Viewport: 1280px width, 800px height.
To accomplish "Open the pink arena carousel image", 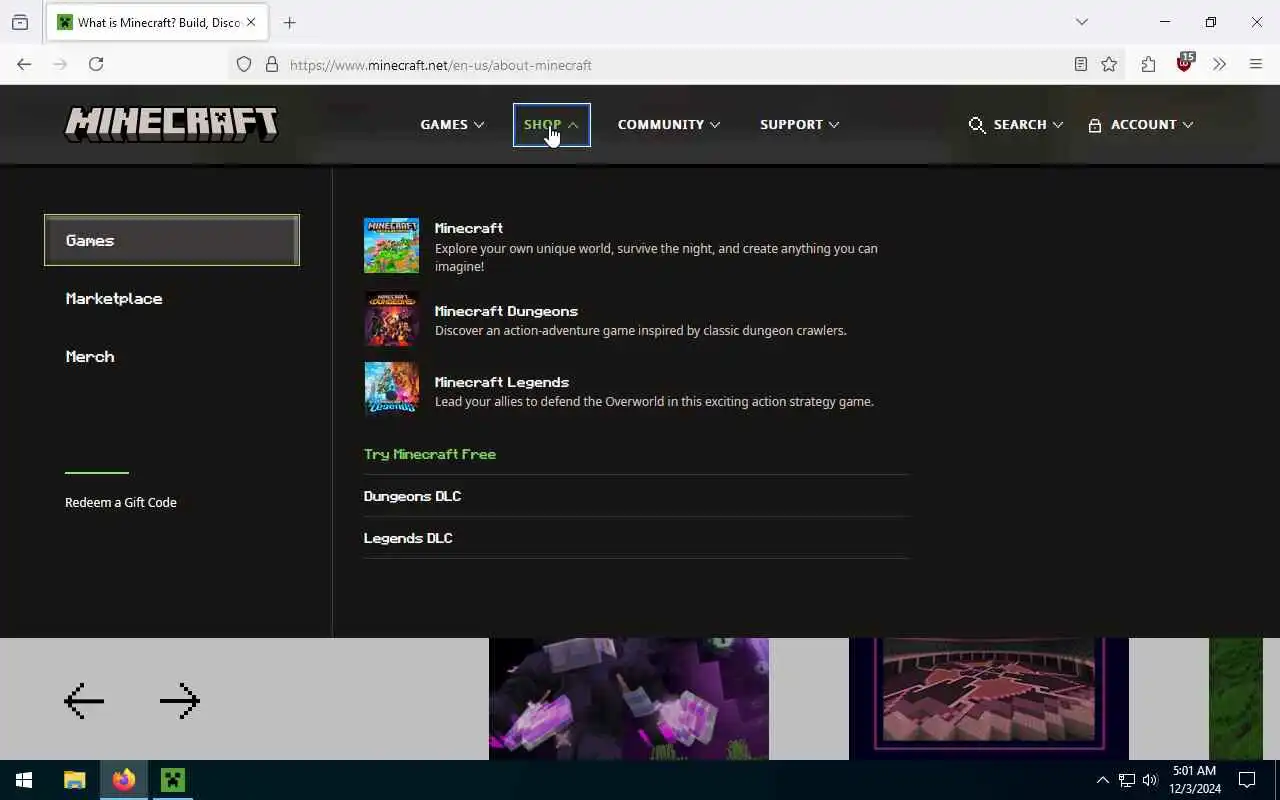I will 989,699.
